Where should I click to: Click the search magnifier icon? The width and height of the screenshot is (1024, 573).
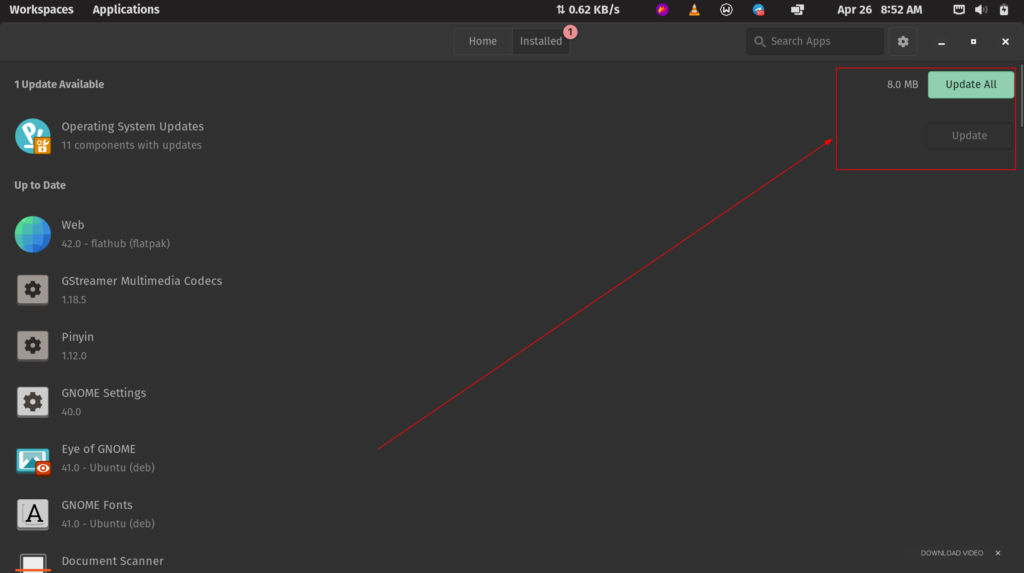(760, 41)
